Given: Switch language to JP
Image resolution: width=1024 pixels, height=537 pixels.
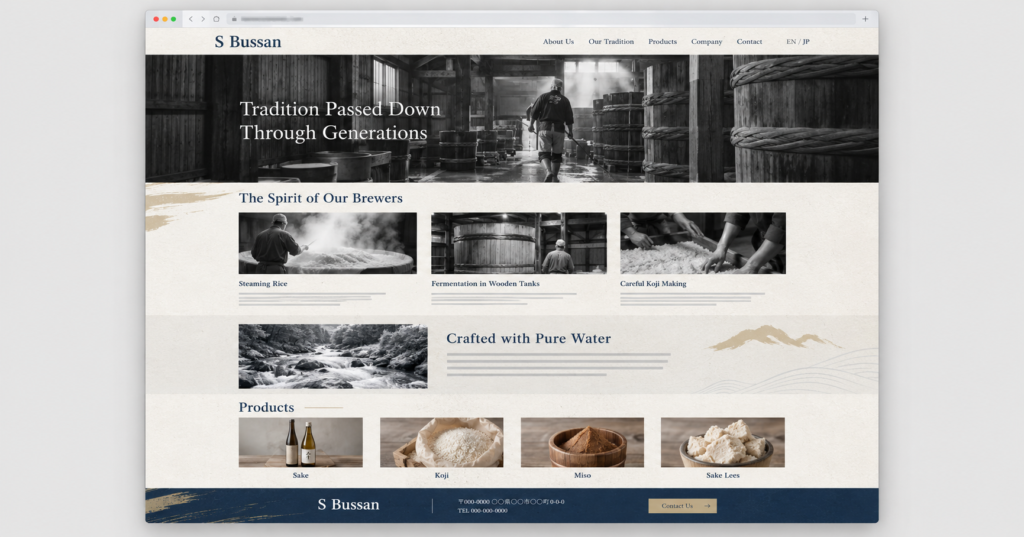Looking at the screenshot, I should point(806,41).
